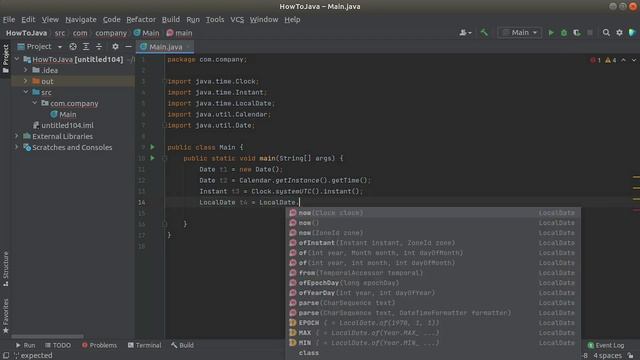Open the Project view selector dropdown
The width and height of the screenshot is (640, 360).
[x=40, y=47]
